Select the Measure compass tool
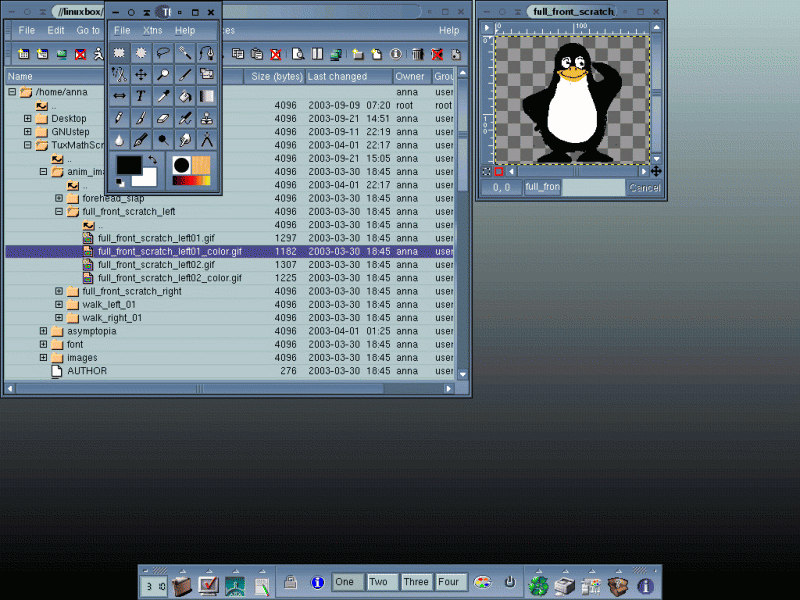The width and height of the screenshot is (800, 600). [x=207, y=139]
